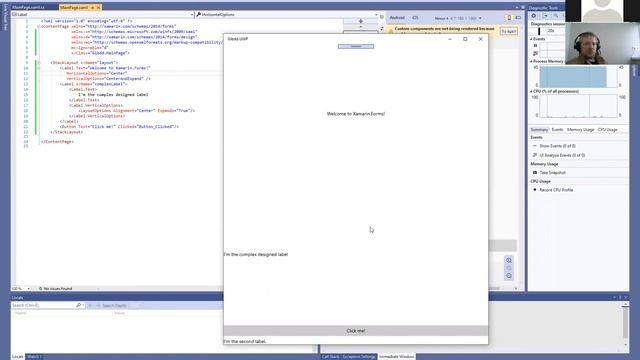Collapse the CPU graph section
The image size is (640, 360).
click(x=531, y=91)
